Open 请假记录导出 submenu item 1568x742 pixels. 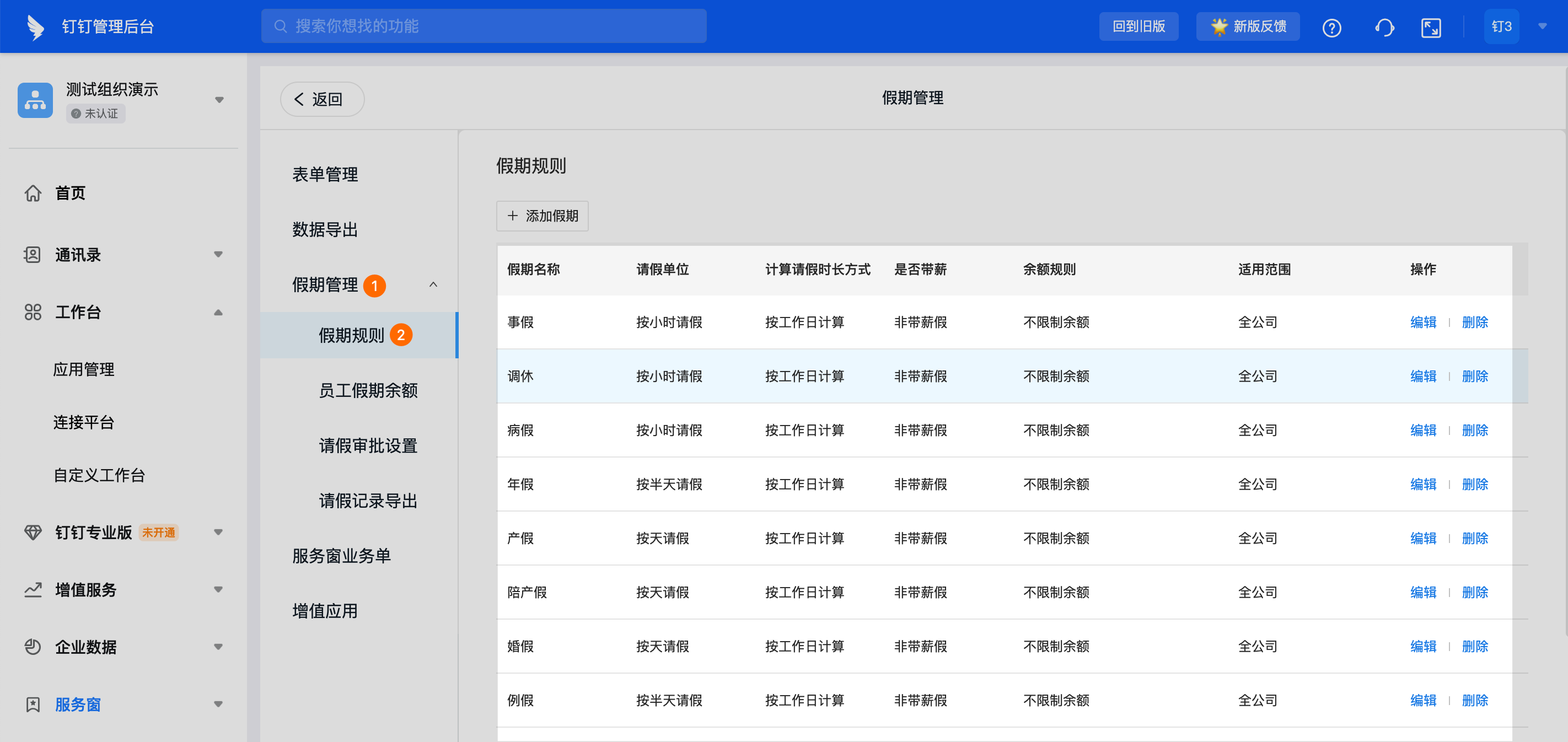click(368, 501)
